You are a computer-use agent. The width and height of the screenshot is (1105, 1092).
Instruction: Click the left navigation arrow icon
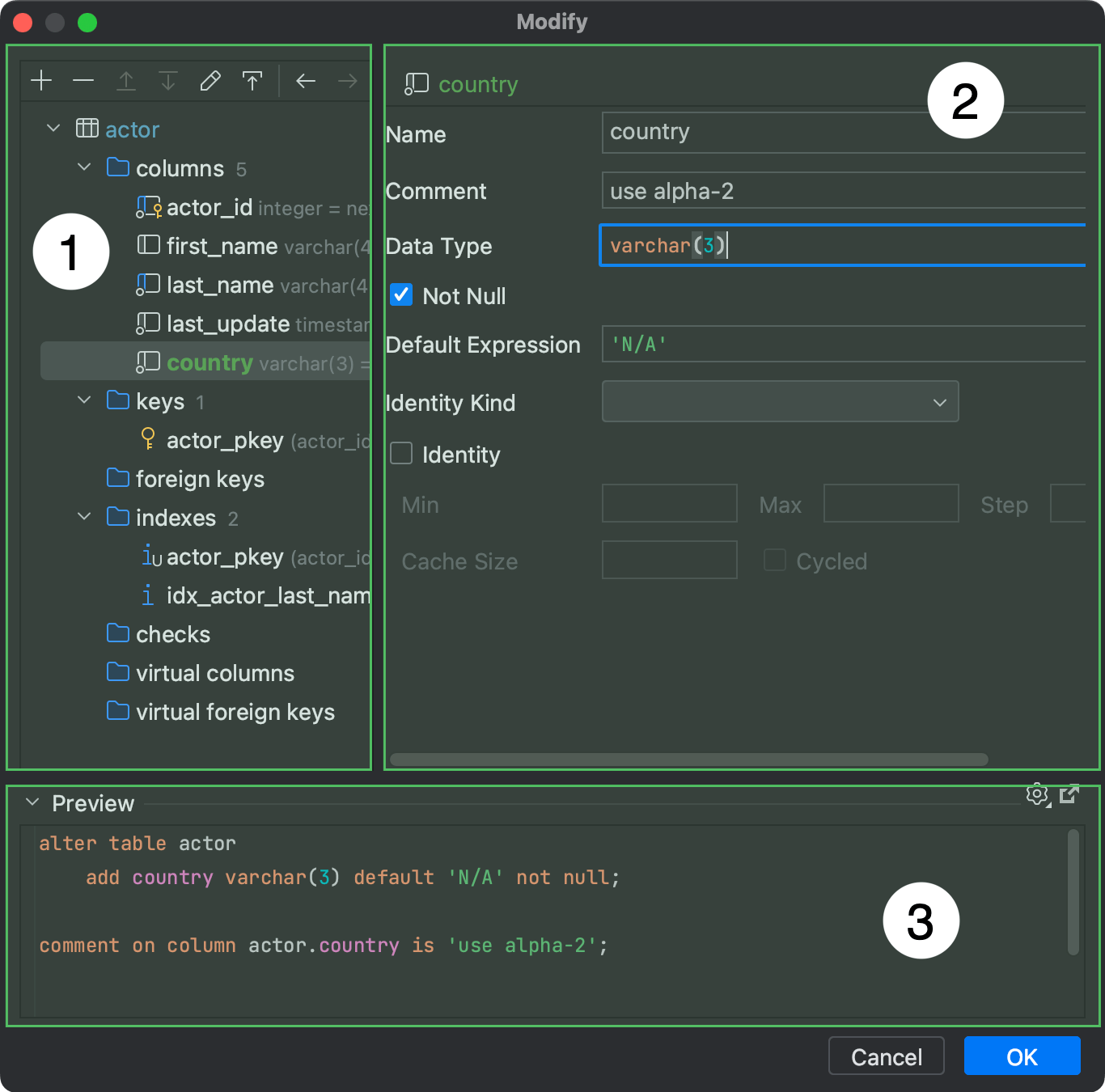click(305, 80)
